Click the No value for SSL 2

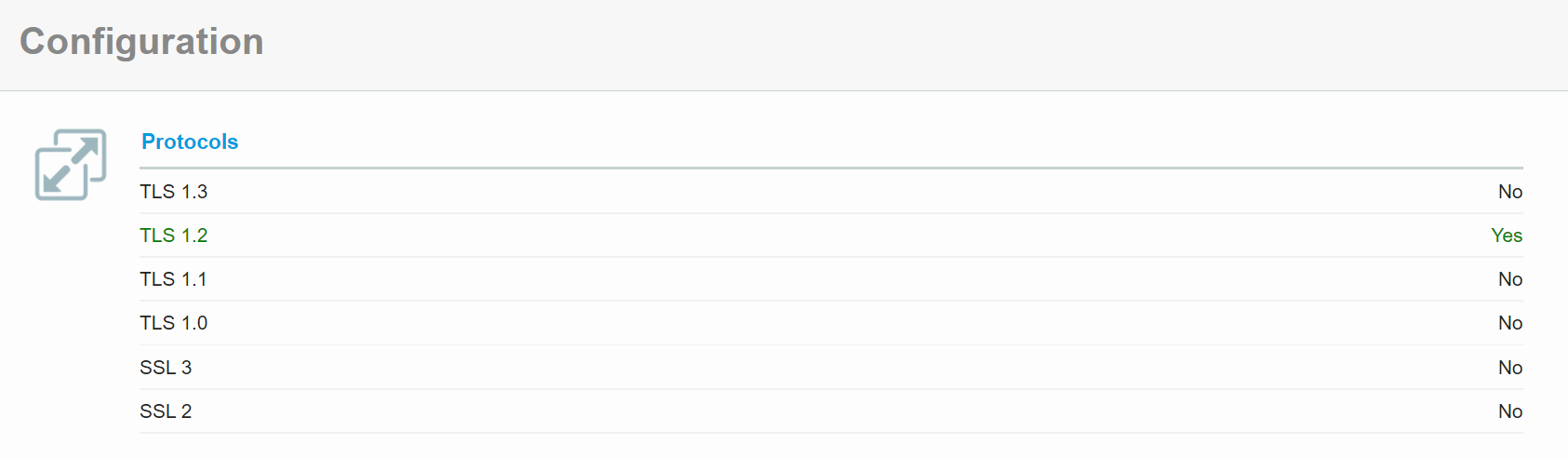pos(1510,411)
